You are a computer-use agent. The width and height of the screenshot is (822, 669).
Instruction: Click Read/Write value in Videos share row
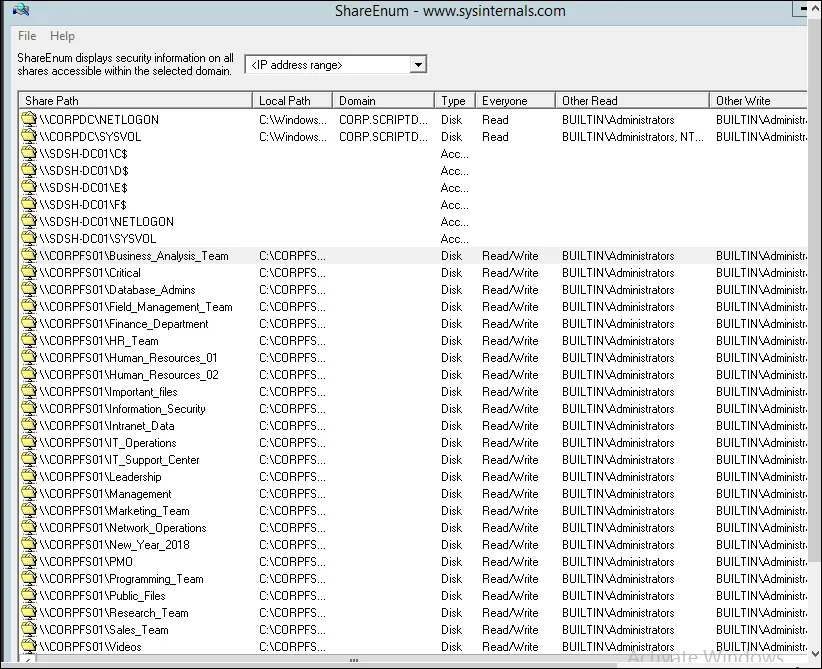510,646
